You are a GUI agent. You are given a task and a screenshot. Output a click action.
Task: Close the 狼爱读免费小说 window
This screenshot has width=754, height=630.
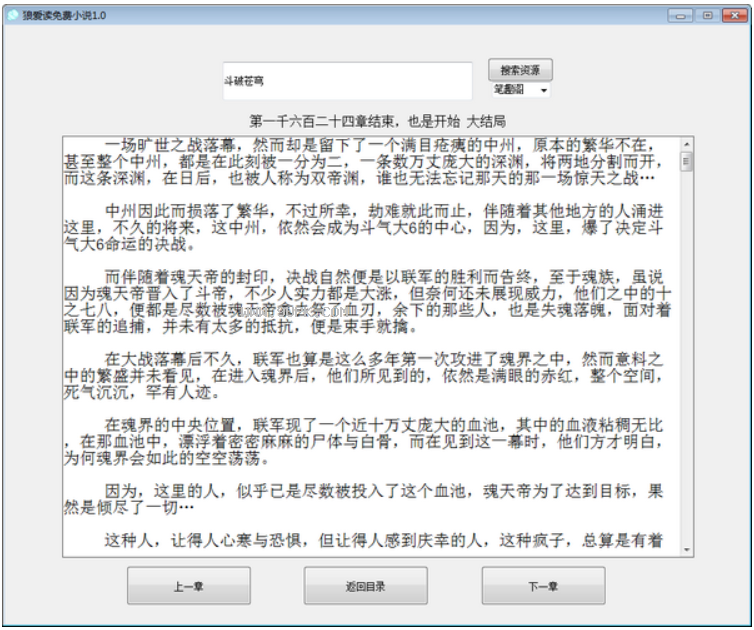tap(735, 15)
